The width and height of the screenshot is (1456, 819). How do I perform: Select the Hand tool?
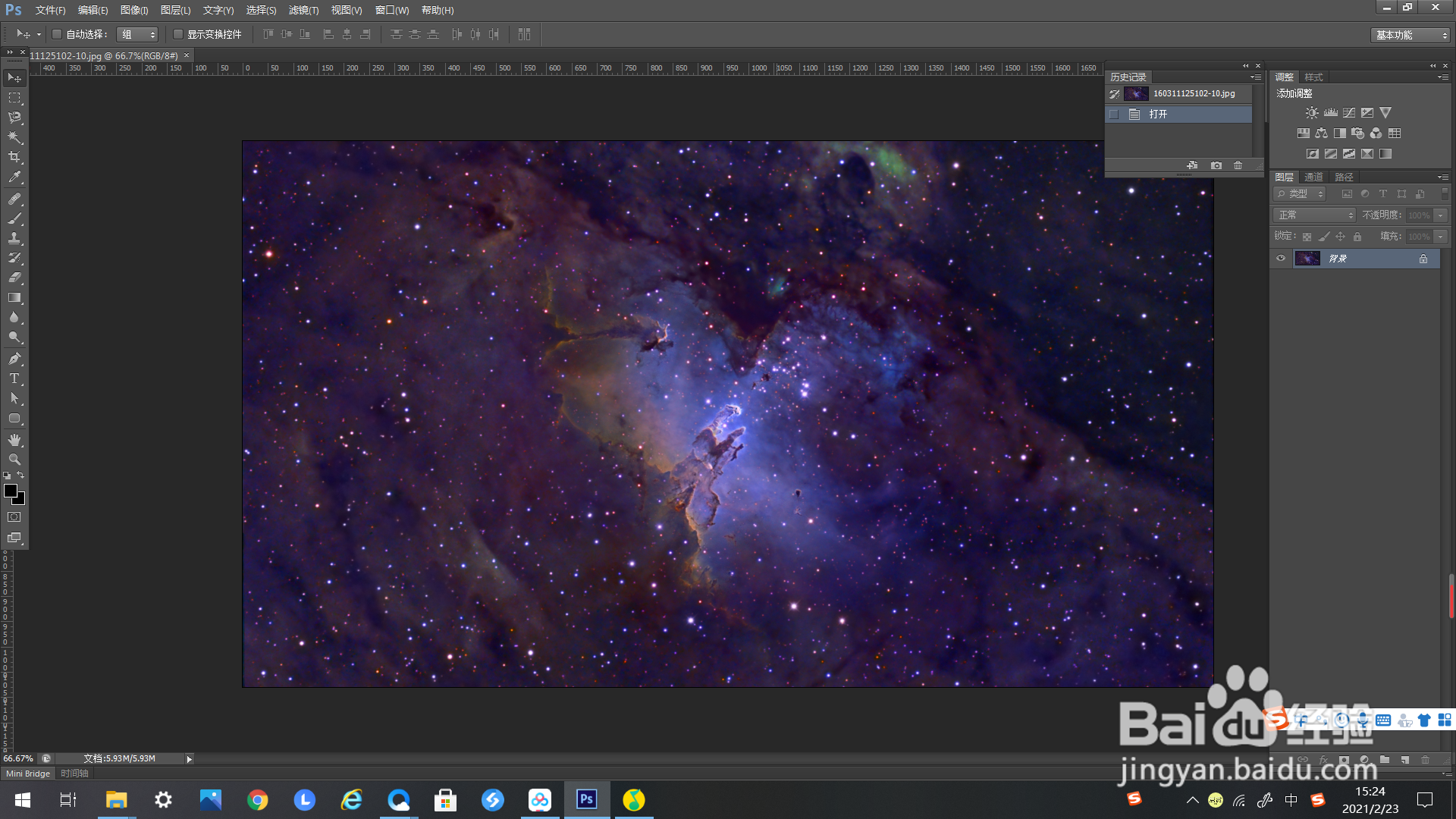tap(14, 440)
